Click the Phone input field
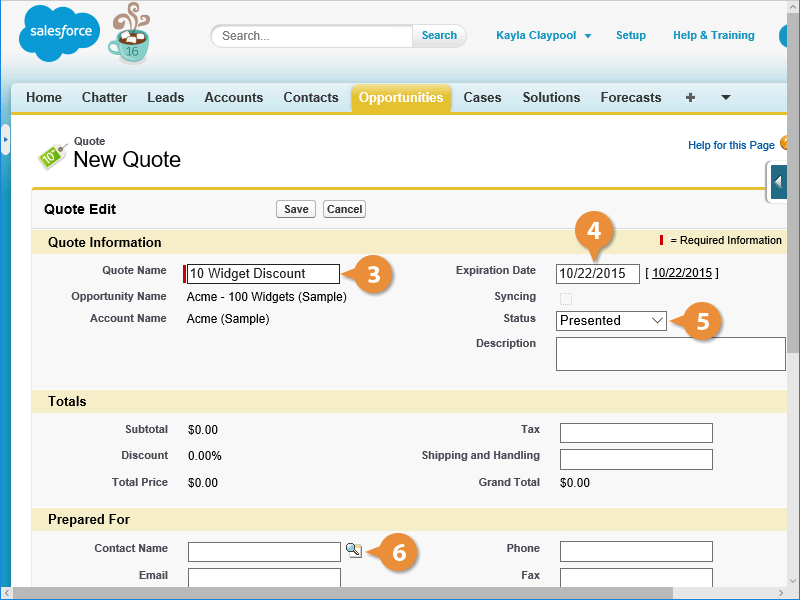This screenshot has height=600, width=800. [636, 552]
